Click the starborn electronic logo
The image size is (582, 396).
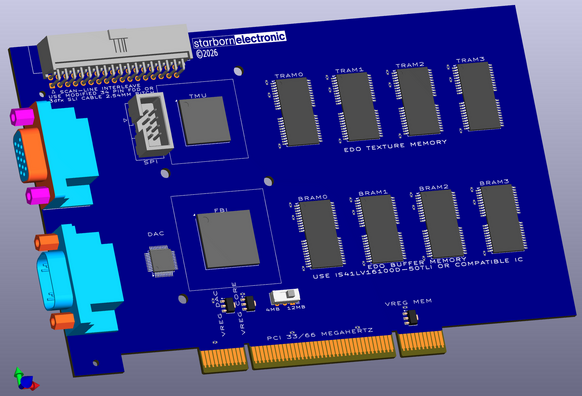(239, 39)
